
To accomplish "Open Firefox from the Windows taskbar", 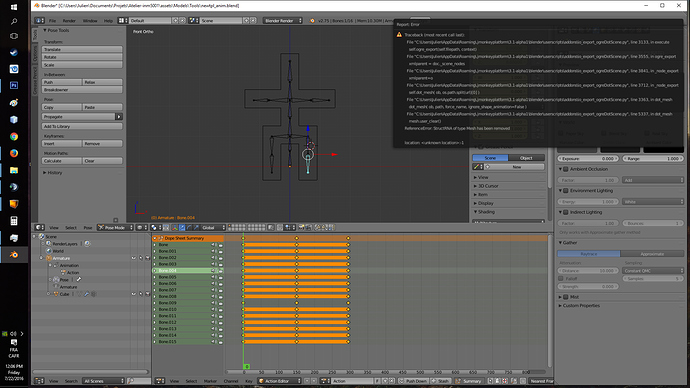I will (14, 153).
